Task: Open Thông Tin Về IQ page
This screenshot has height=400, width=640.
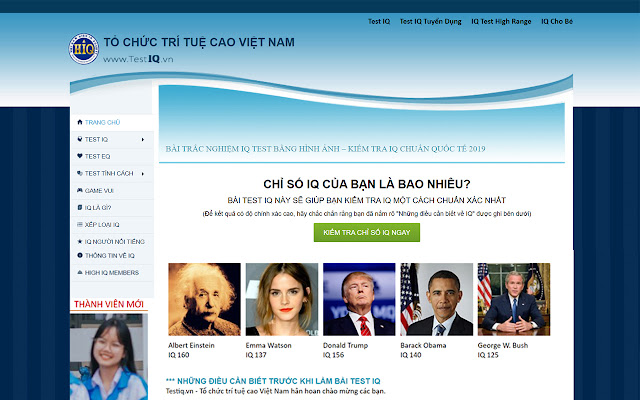Action: [x=110, y=256]
